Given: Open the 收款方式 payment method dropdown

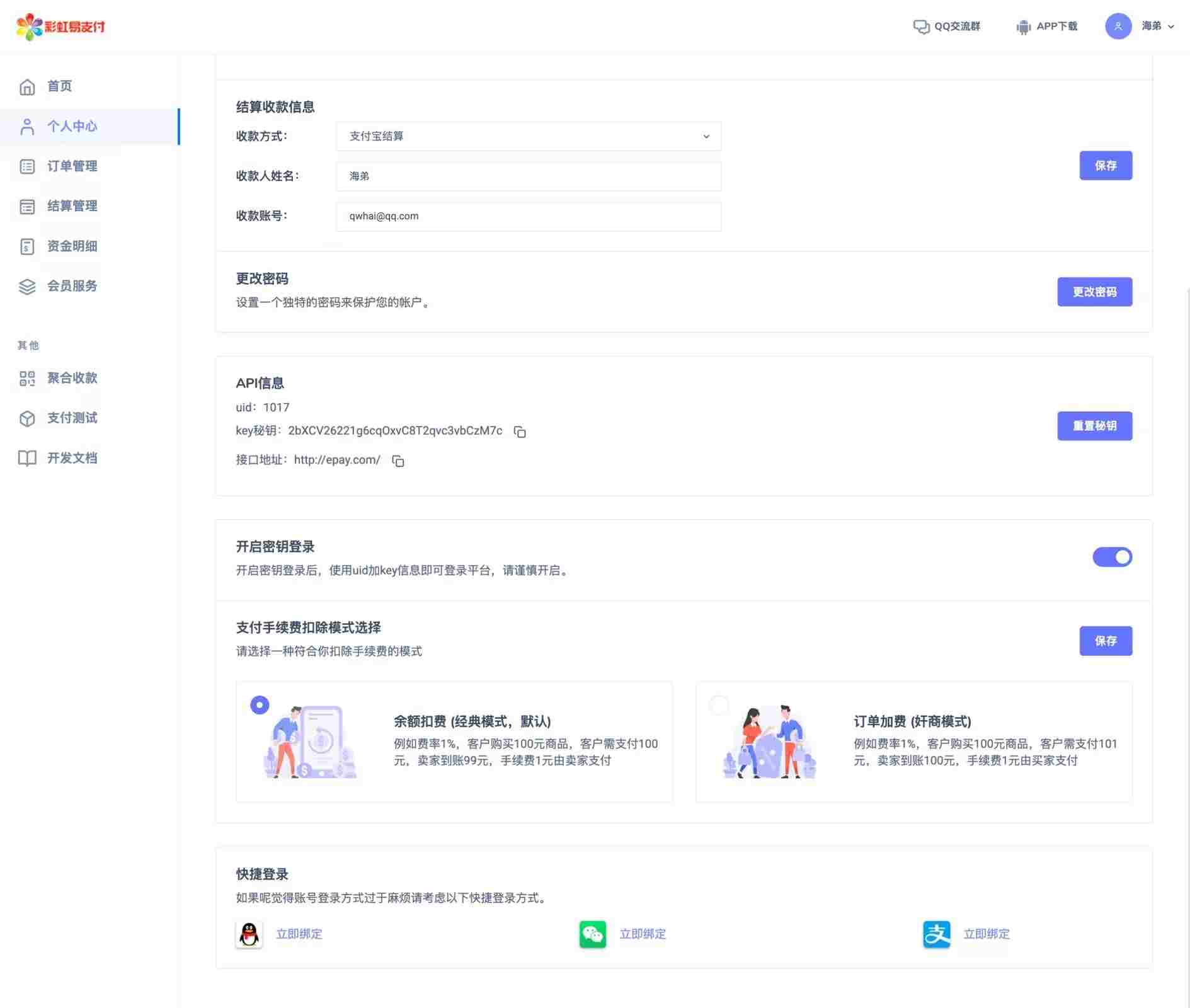Looking at the screenshot, I should [528, 136].
